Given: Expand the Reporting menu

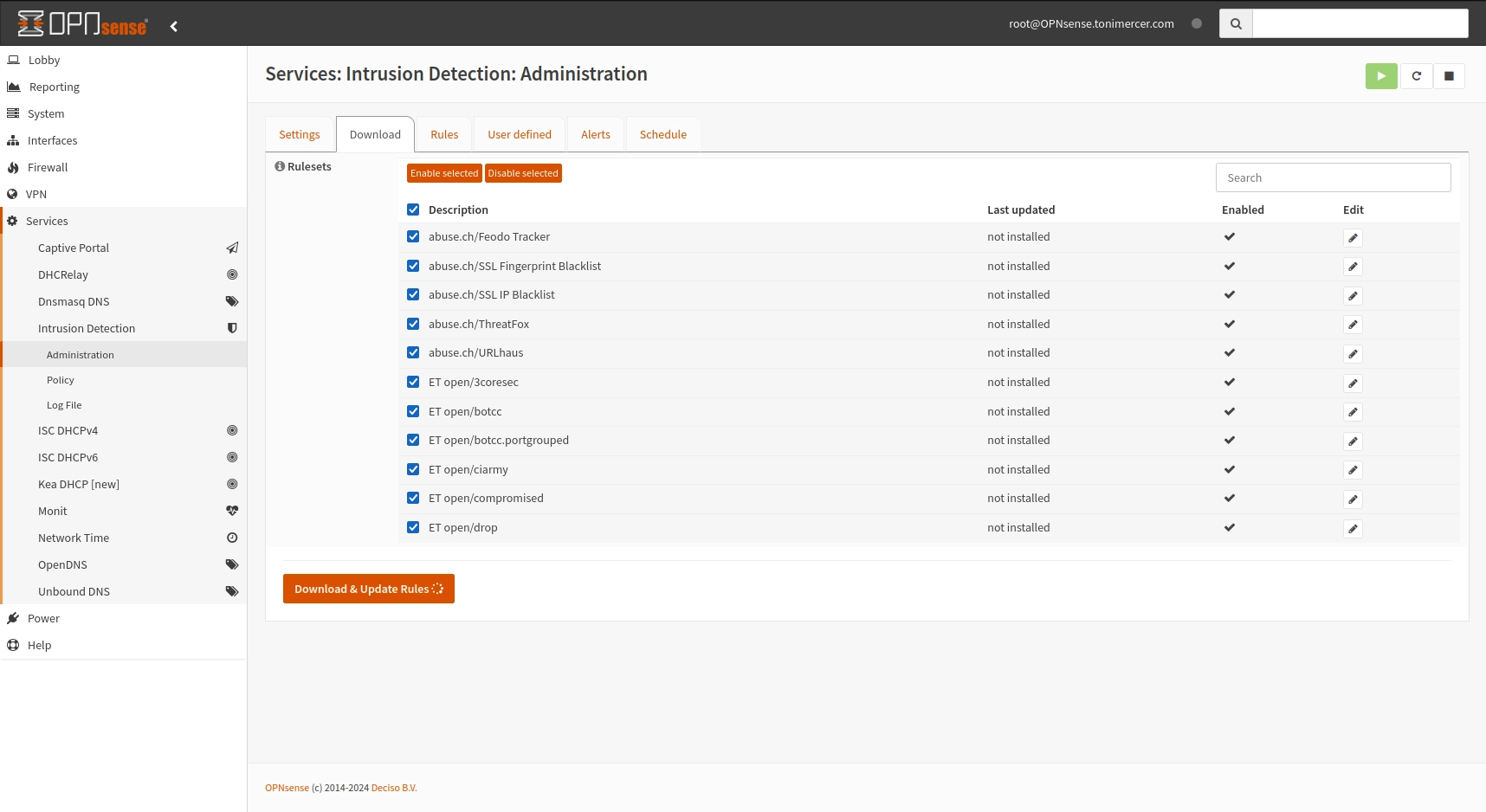Looking at the screenshot, I should tap(123, 87).
